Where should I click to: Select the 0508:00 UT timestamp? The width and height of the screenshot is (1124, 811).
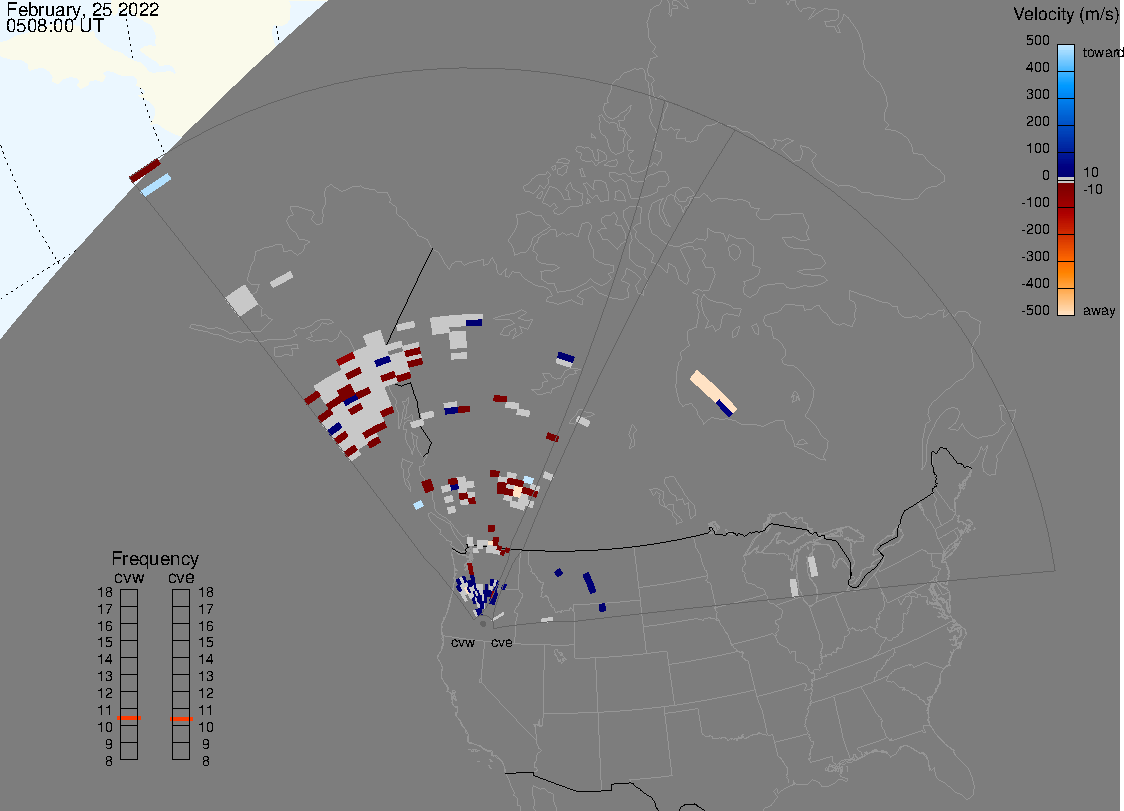point(55,26)
